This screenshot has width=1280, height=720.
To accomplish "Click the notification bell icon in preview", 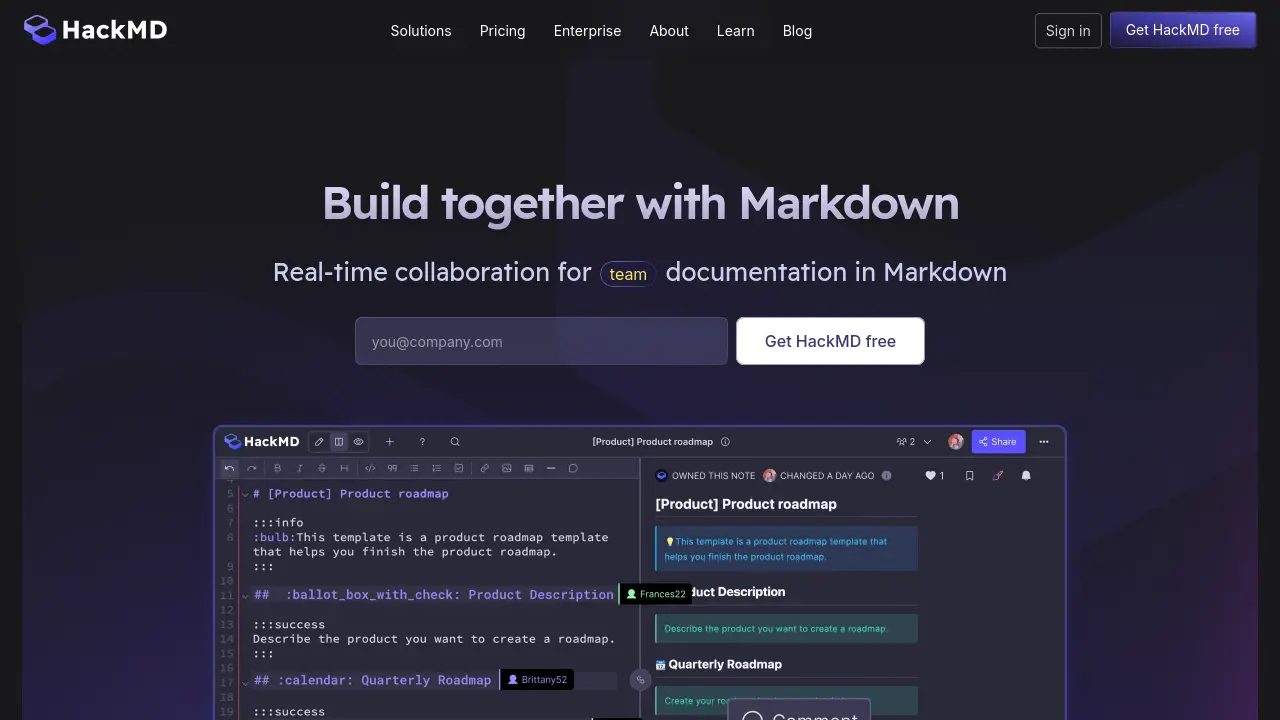I will click(x=1026, y=476).
